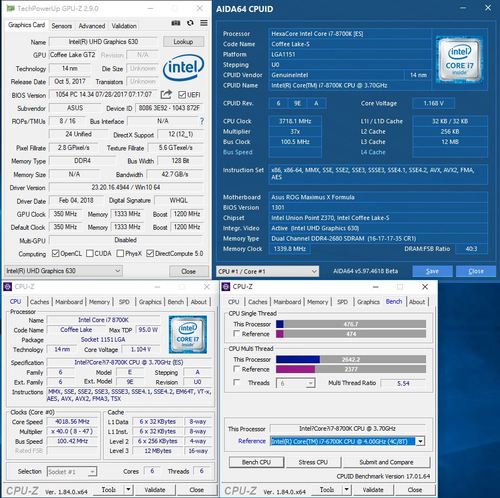The height and width of the screenshot is (498, 500).
Task: Click the GPU-Z screenshot camera icon
Action: [176, 23]
